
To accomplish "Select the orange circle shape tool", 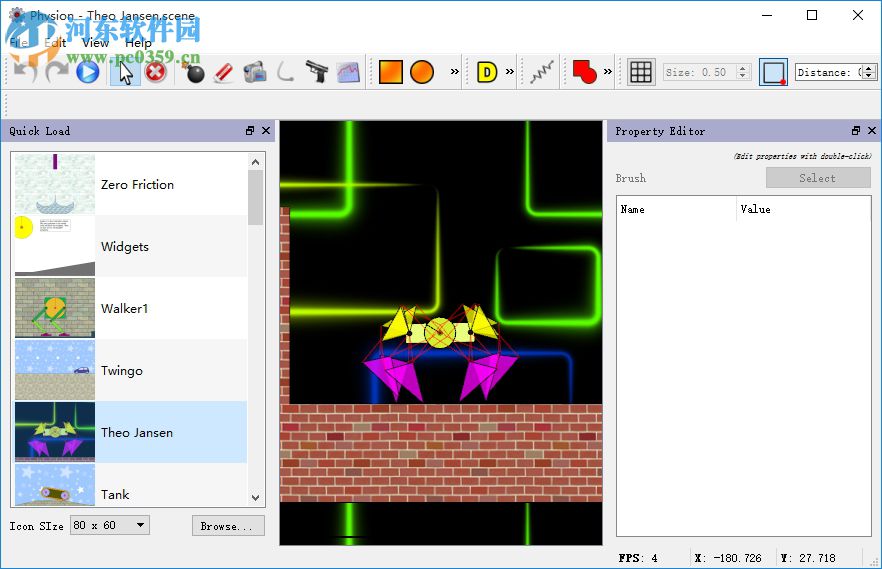I will pyautogui.click(x=422, y=72).
